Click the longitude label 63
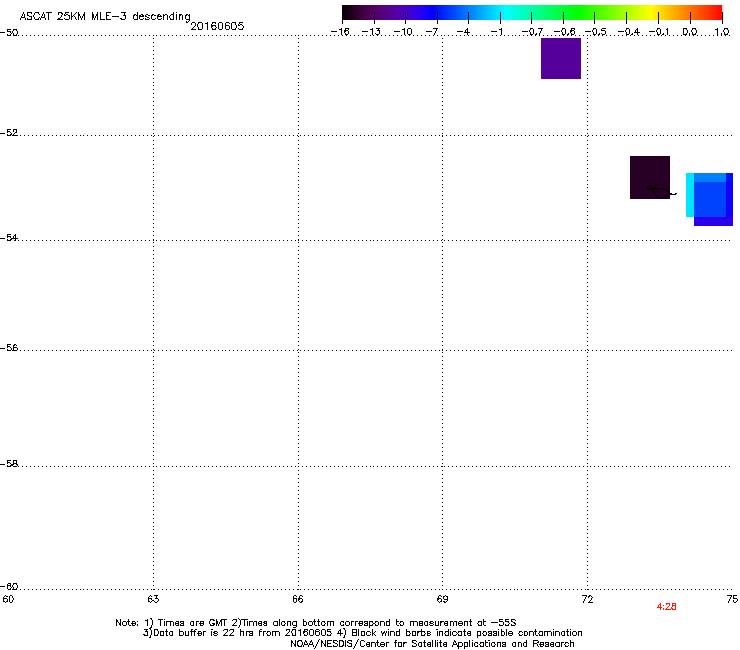 point(153,599)
